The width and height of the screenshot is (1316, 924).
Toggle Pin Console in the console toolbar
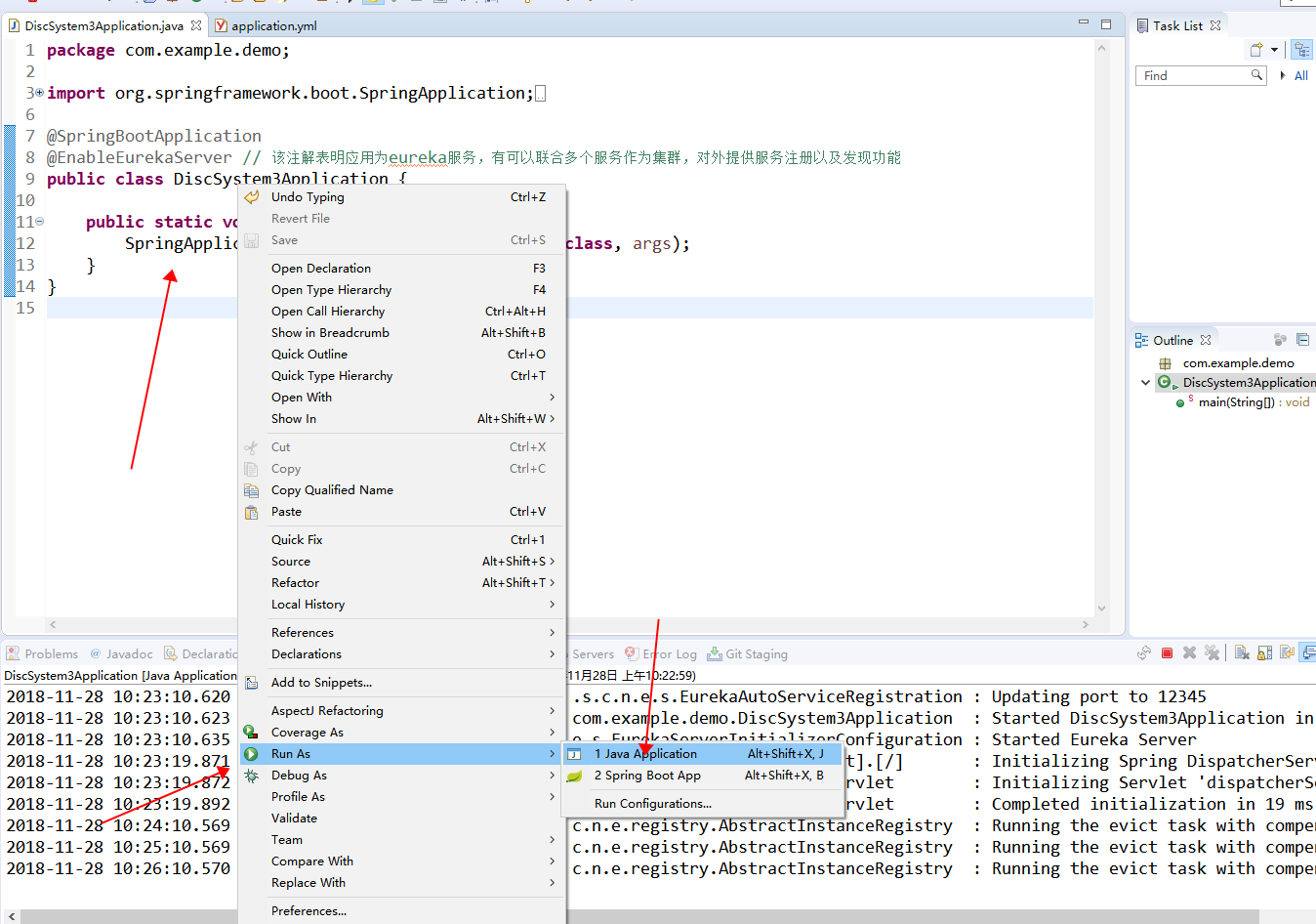click(x=1287, y=653)
